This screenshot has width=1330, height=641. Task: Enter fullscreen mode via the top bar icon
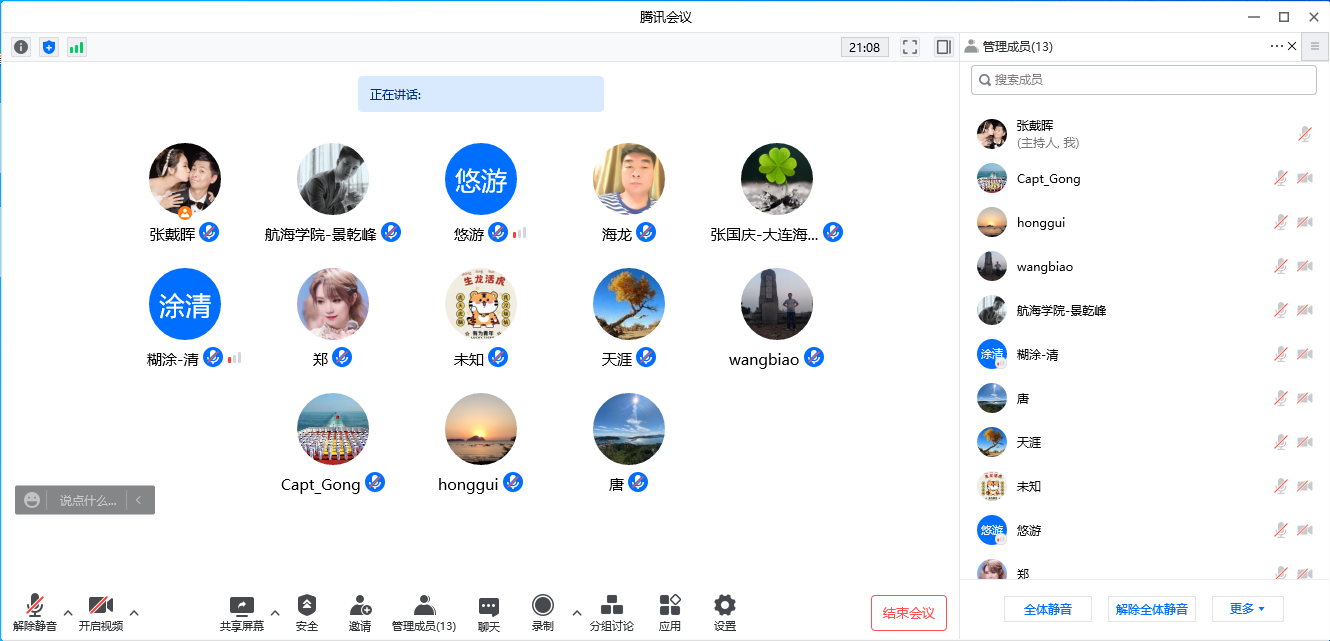910,47
